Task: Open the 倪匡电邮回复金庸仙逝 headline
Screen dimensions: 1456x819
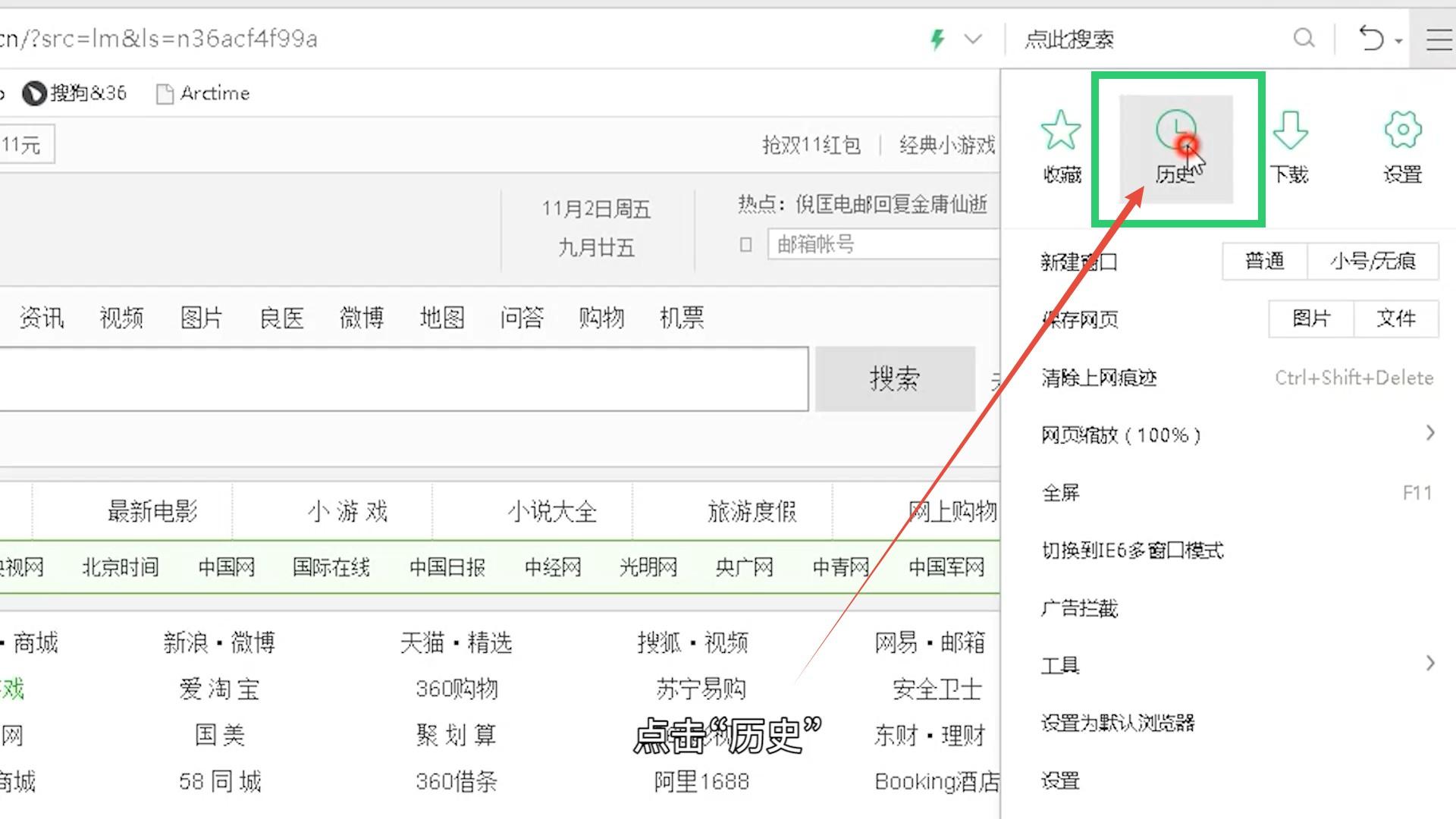Action: pos(891,204)
